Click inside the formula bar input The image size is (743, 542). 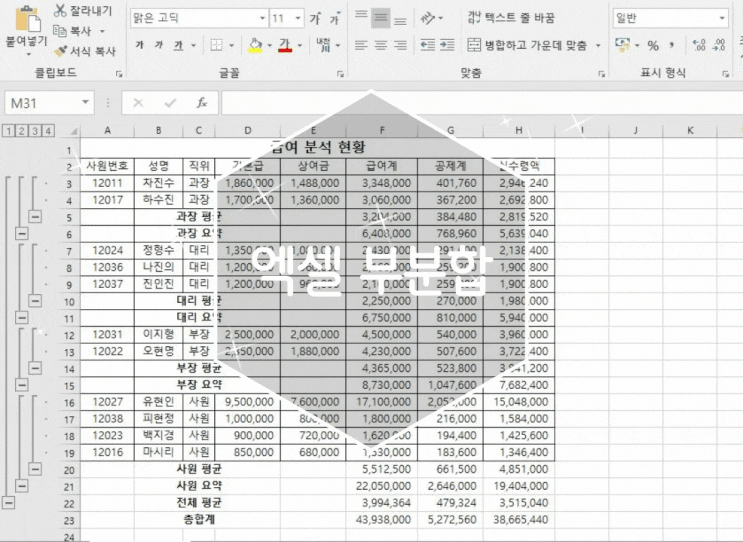482,103
